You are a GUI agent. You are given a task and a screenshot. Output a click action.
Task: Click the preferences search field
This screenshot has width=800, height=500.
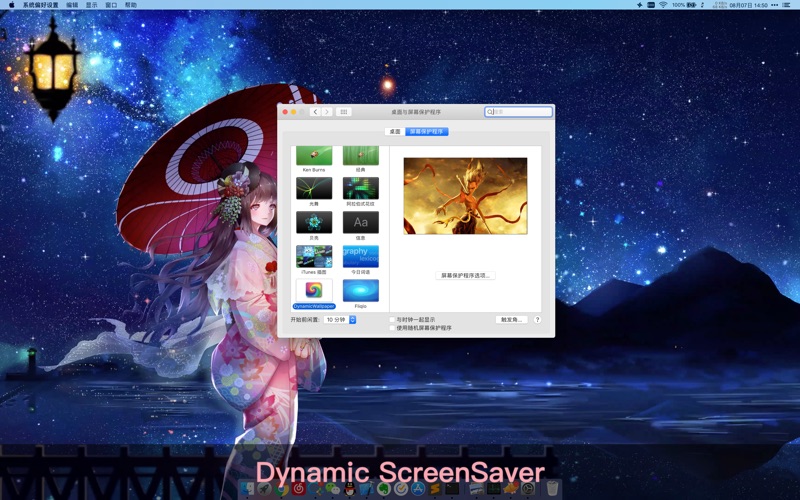click(518, 112)
